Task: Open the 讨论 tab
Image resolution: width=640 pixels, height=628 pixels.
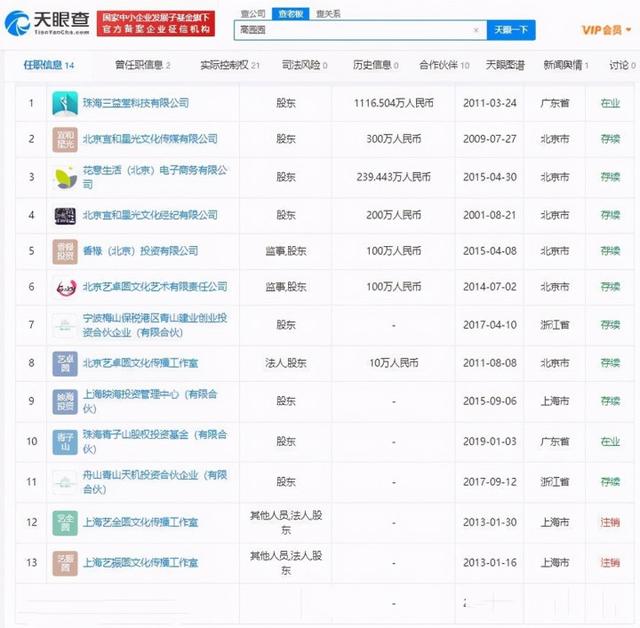Action: [x=622, y=65]
